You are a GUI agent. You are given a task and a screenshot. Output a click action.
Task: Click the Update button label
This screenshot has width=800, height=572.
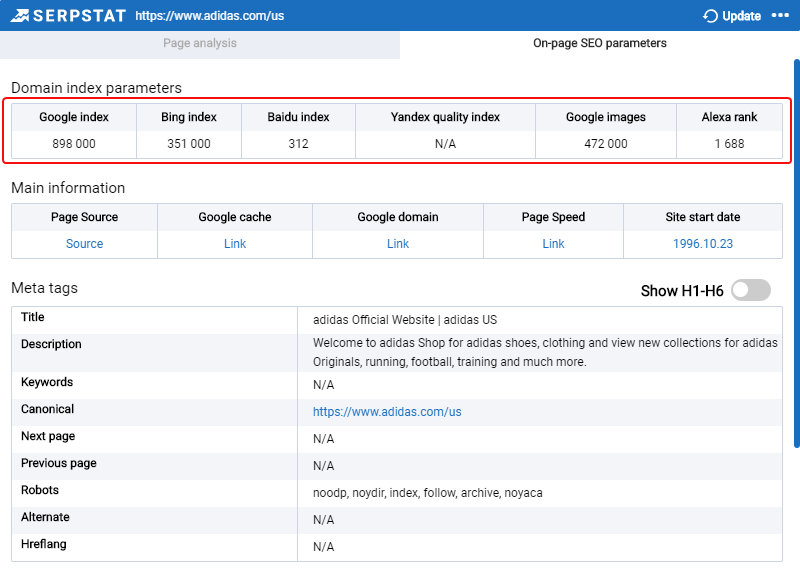point(741,16)
